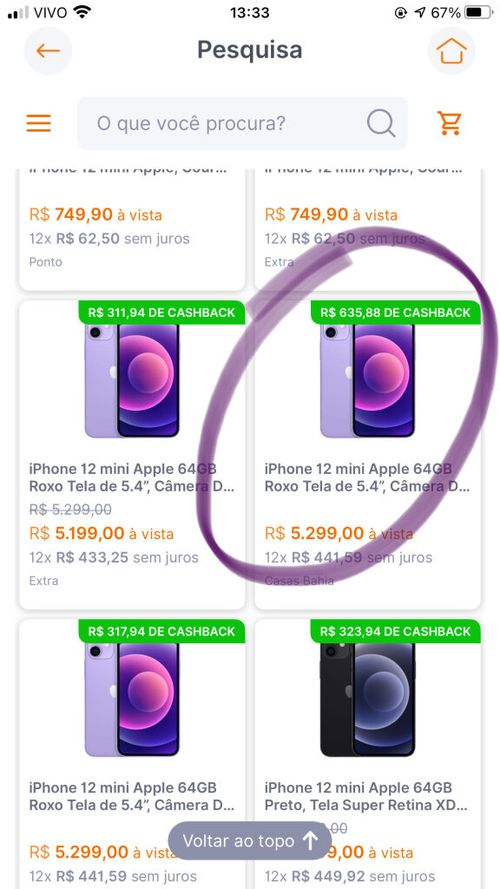Tap 'Voltar ao topo' button
This screenshot has width=500, height=889.
pyautogui.click(x=250, y=841)
